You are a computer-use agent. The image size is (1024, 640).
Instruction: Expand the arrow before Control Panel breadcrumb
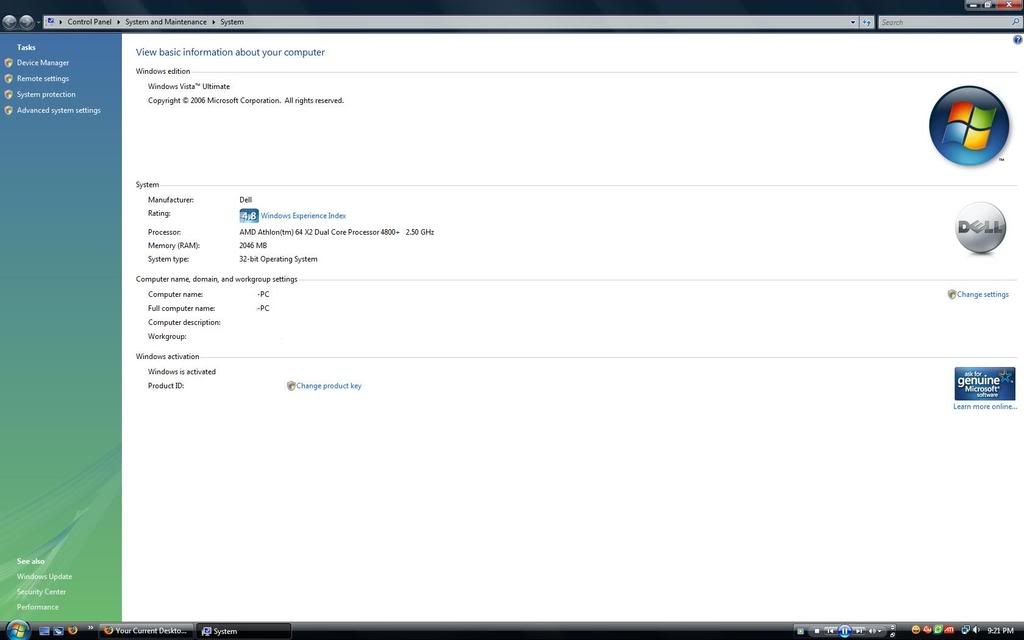point(61,22)
